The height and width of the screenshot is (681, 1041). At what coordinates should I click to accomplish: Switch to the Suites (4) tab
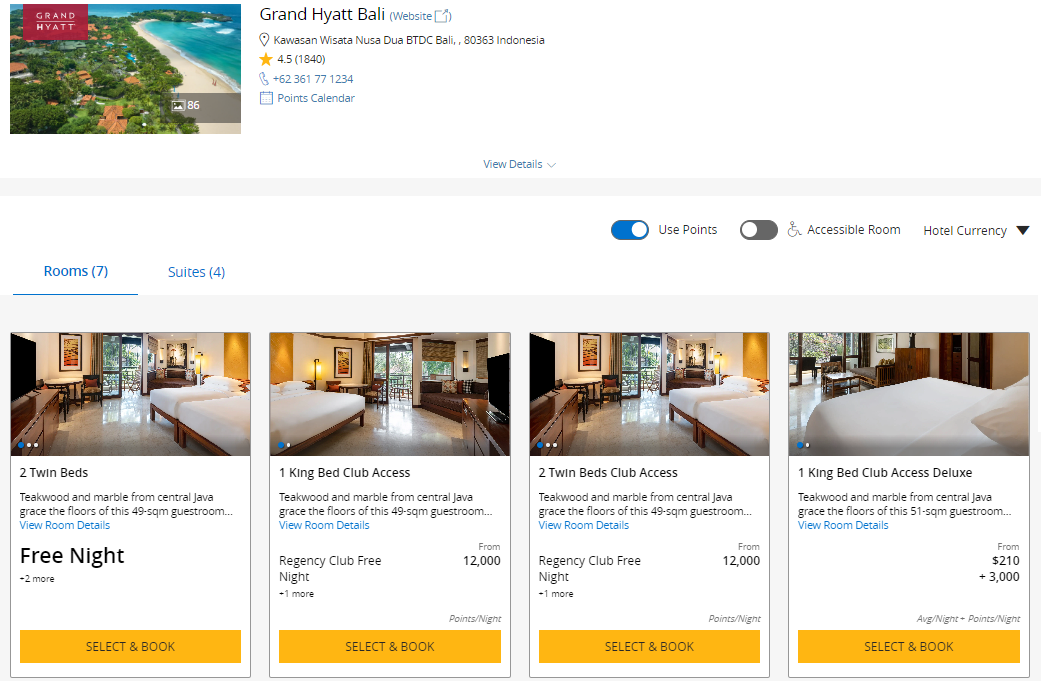click(x=196, y=271)
